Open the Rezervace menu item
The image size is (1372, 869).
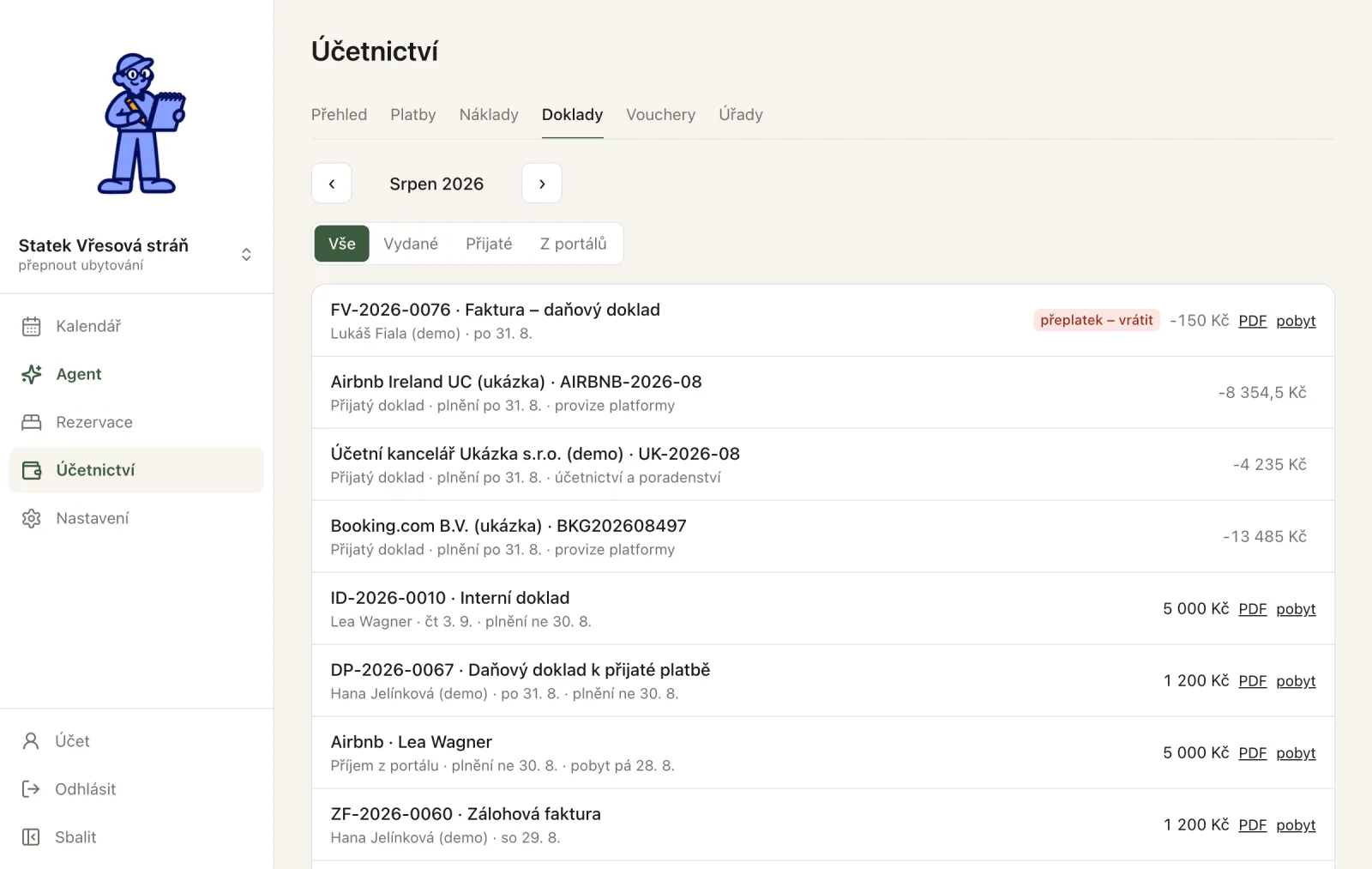tap(136, 422)
